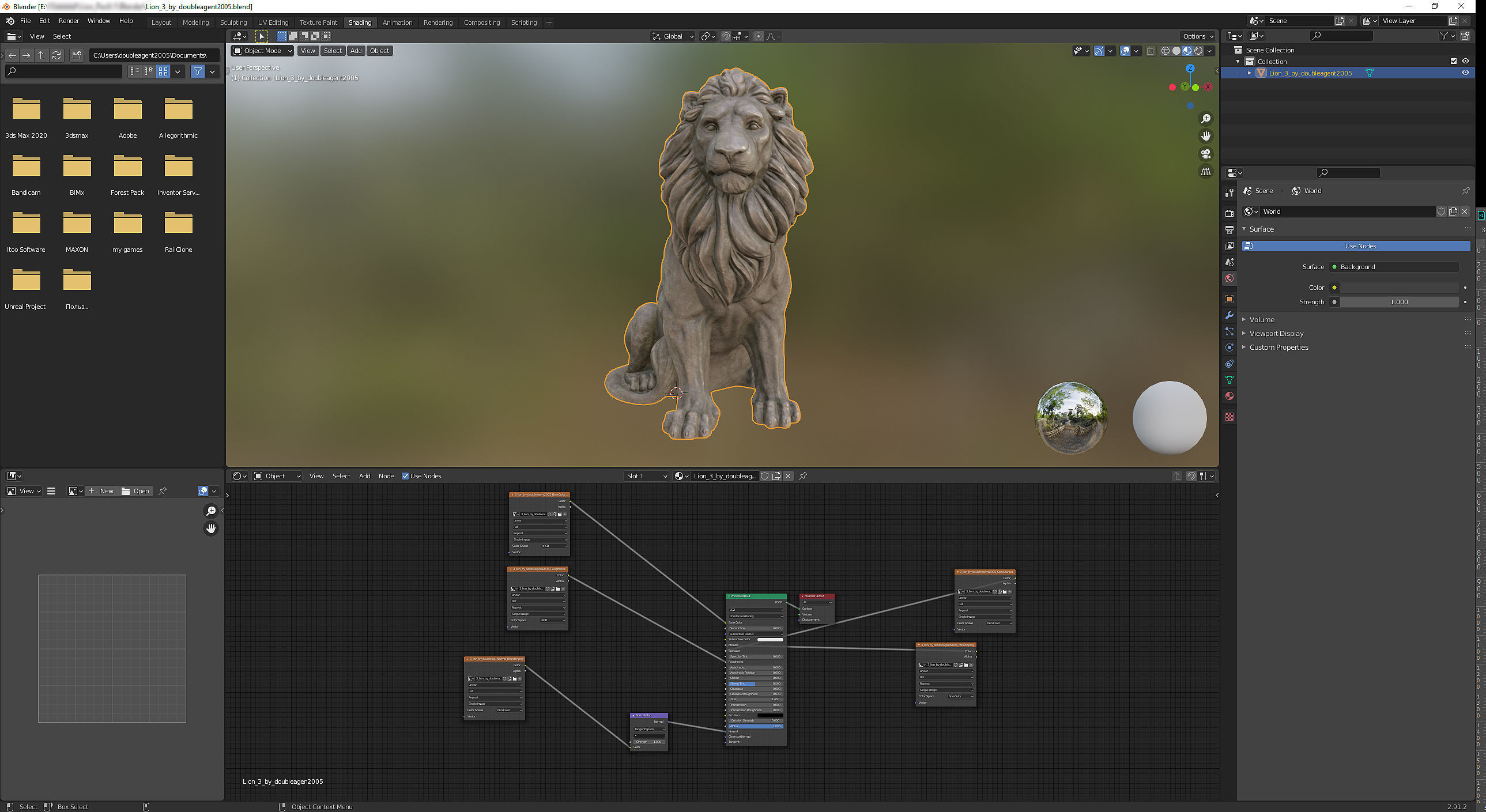1486x812 pixels.
Task: Open the Physics properties tab
Action: [x=1229, y=347]
